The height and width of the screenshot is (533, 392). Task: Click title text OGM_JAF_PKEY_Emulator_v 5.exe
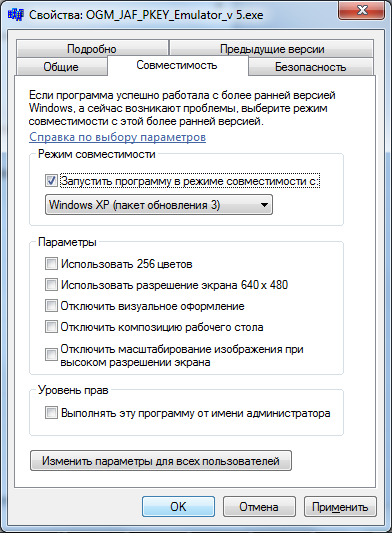[174, 15]
